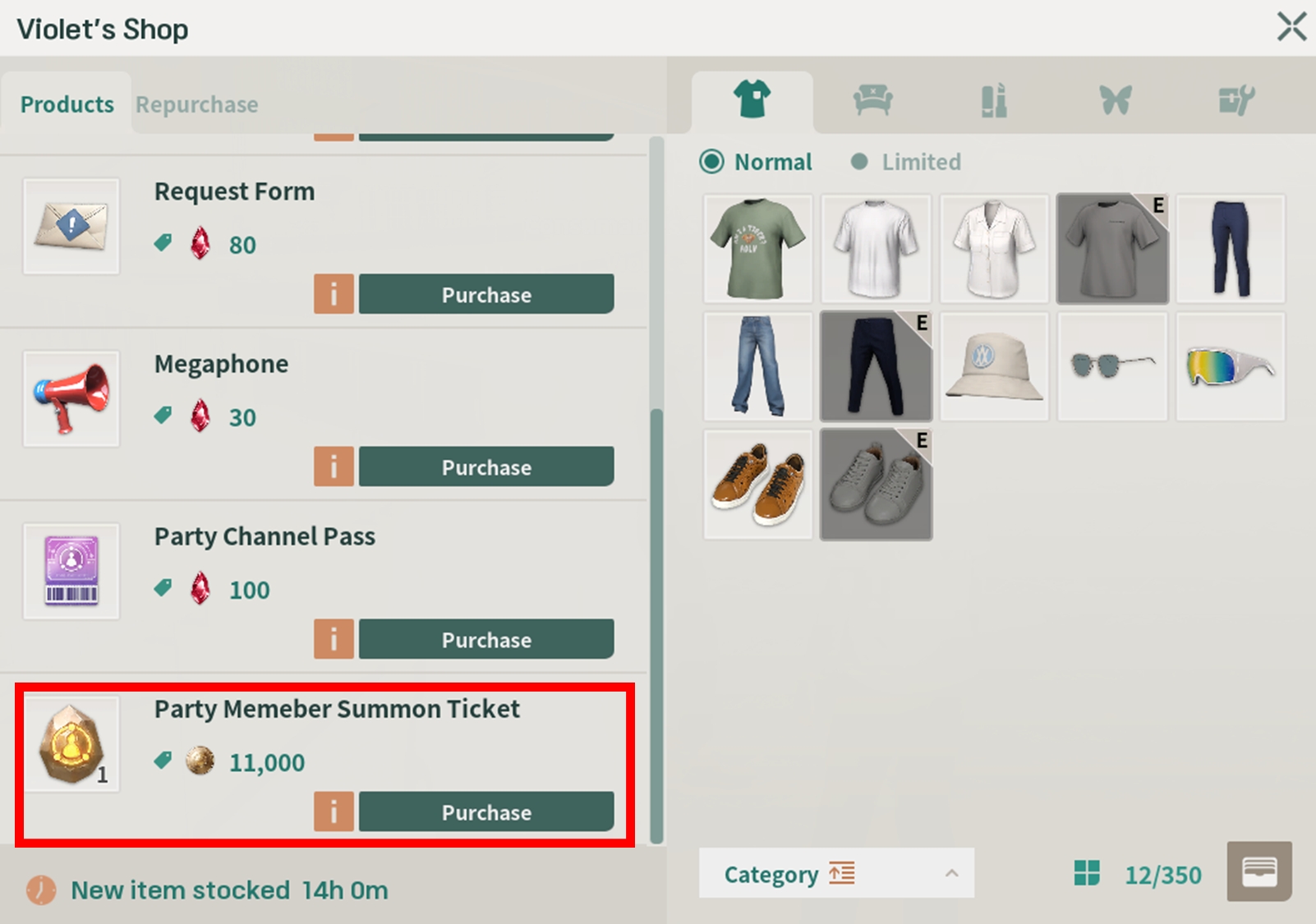Image resolution: width=1316 pixels, height=924 pixels.
Task: Toggle the grid view icon
Action: (1086, 874)
